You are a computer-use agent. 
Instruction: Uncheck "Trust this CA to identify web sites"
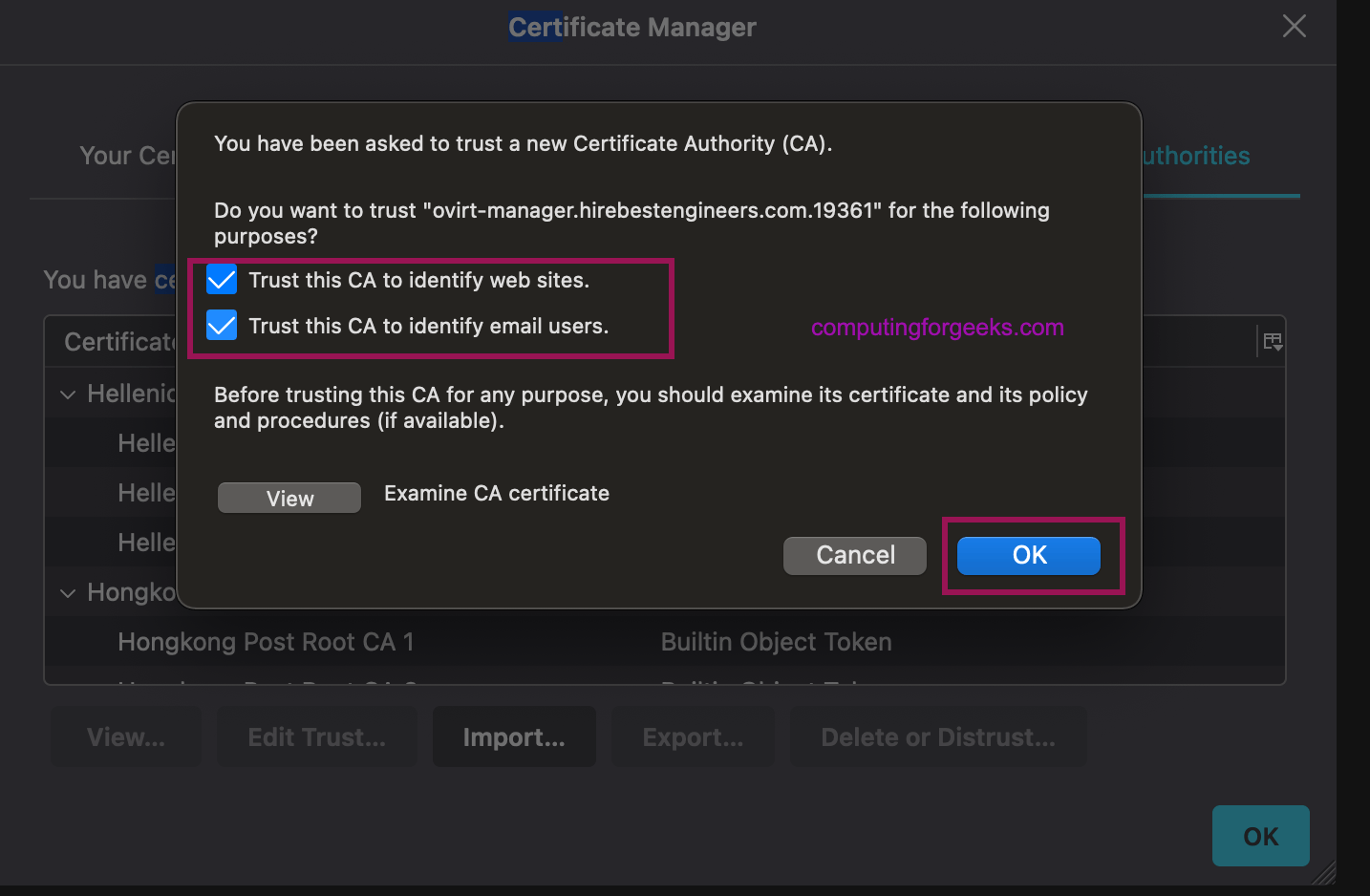pyautogui.click(x=221, y=279)
